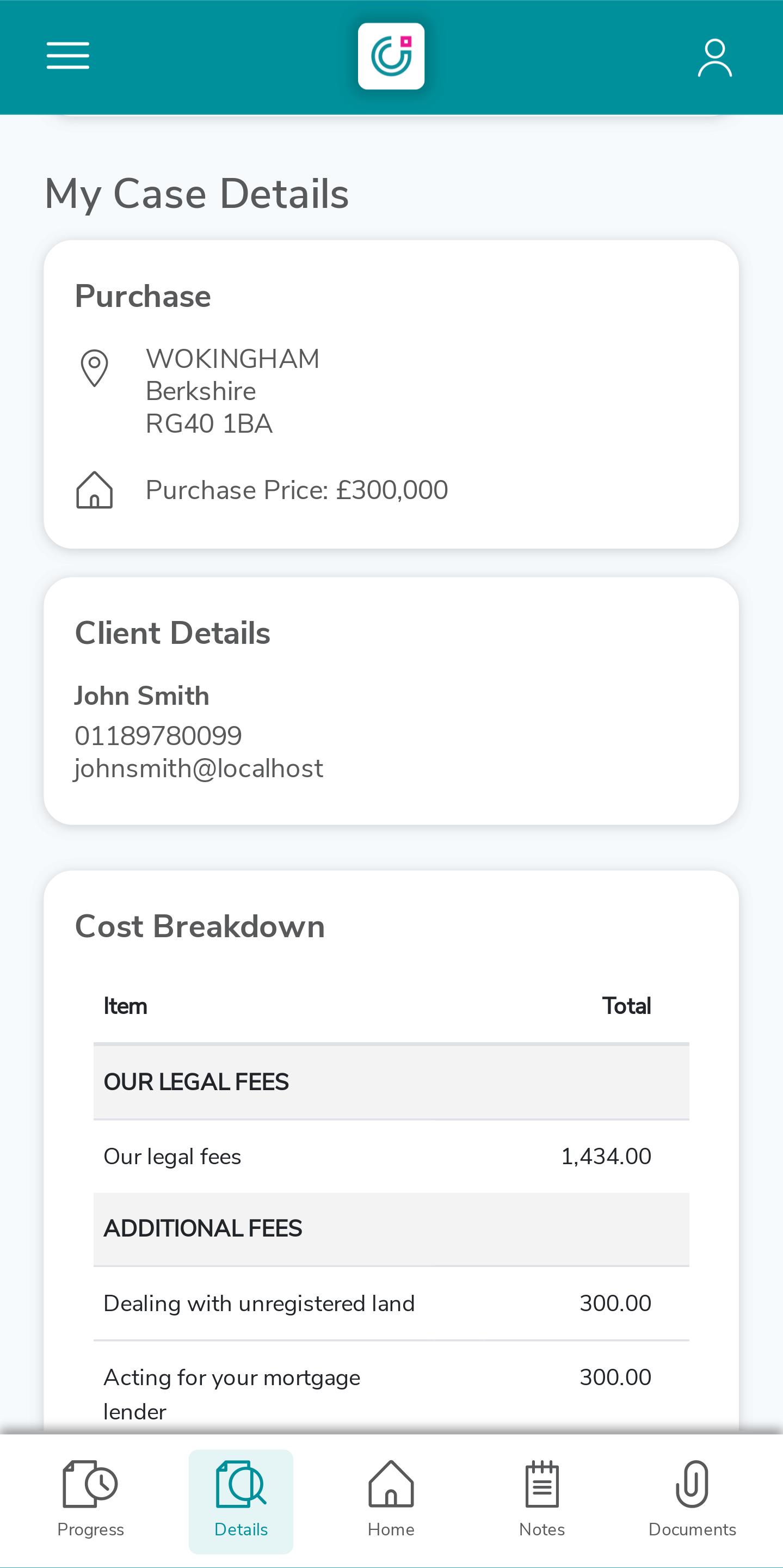Tap the app logo in header
The width and height of the screenshot is (783, 1568).
tap(391, 56)
